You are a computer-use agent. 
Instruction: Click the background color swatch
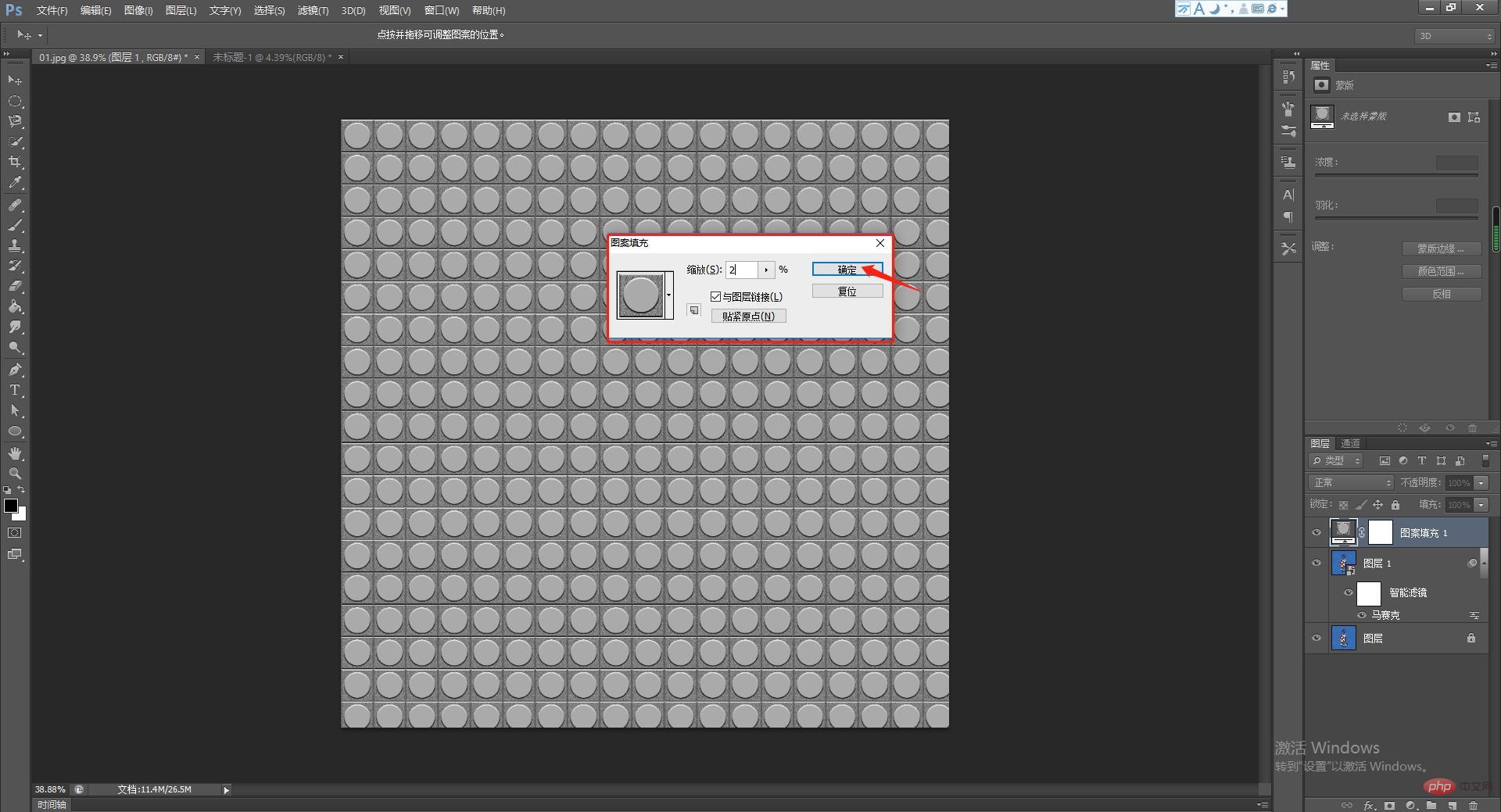22,516
